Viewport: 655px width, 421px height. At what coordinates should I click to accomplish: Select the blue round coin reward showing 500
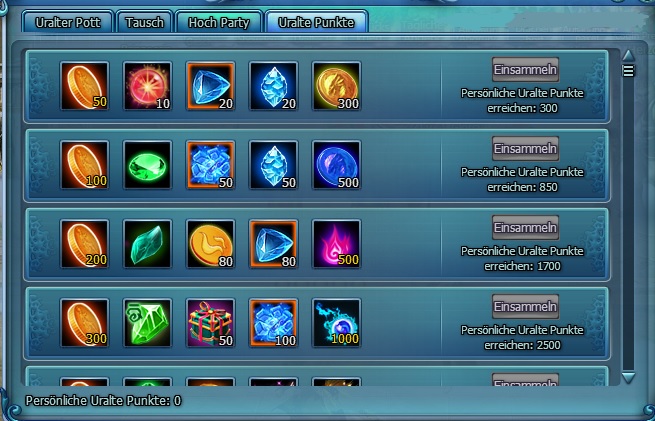[x=336, y=165]
